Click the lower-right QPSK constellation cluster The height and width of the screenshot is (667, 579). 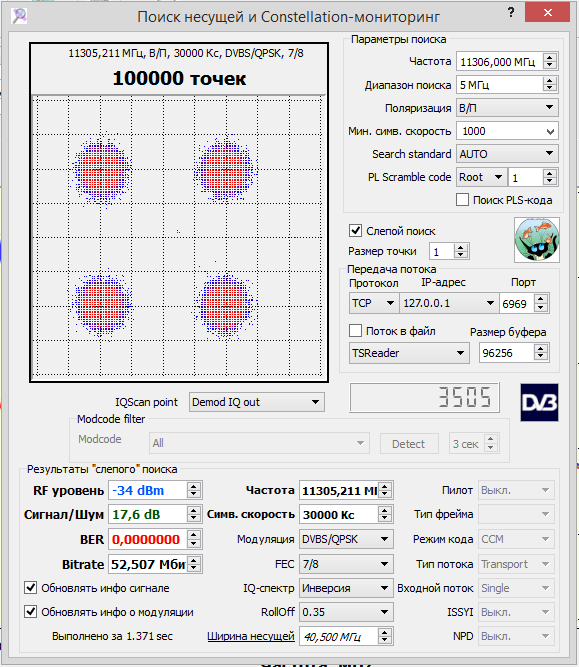(x=225, y=305)
